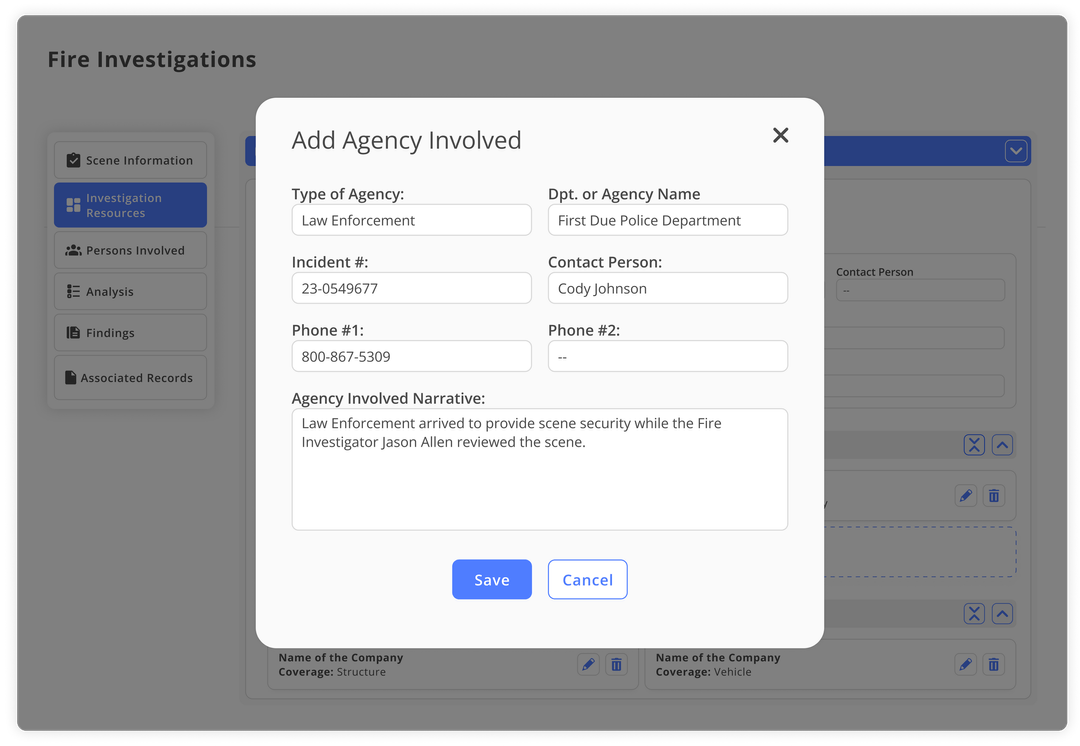Close the Add Agency Involved dialog
Image resolution: width=1080 pixels, height=746 pixels.
point(780,135)
